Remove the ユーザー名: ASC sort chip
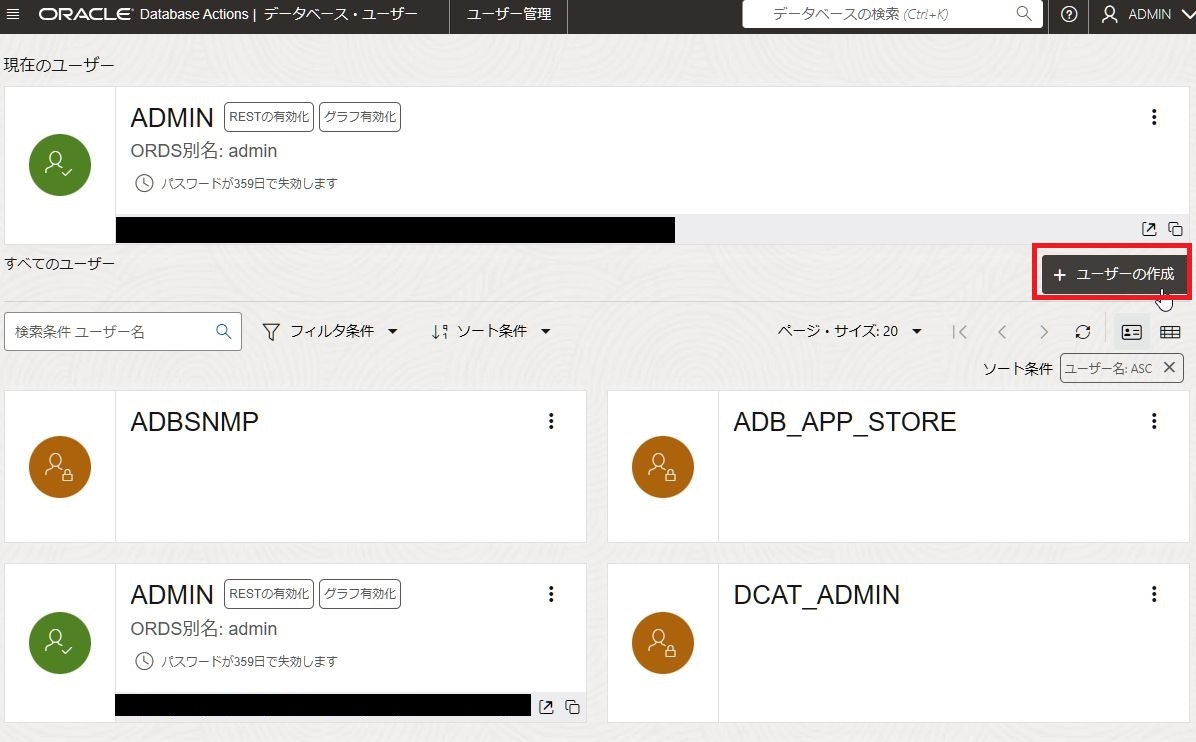The width and height of the screenshot is (1196, 742). [x=1169, y=368]
